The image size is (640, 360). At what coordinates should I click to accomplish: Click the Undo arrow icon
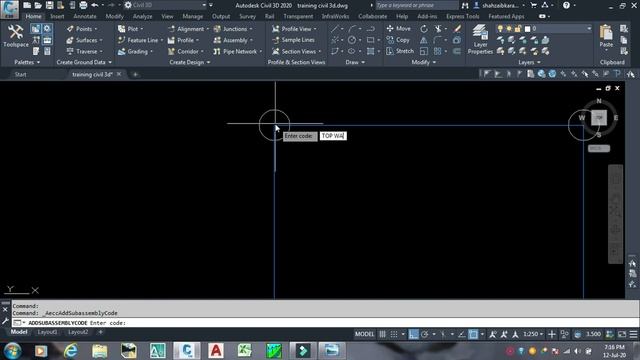pyautogui.click(x=95, y=5)
